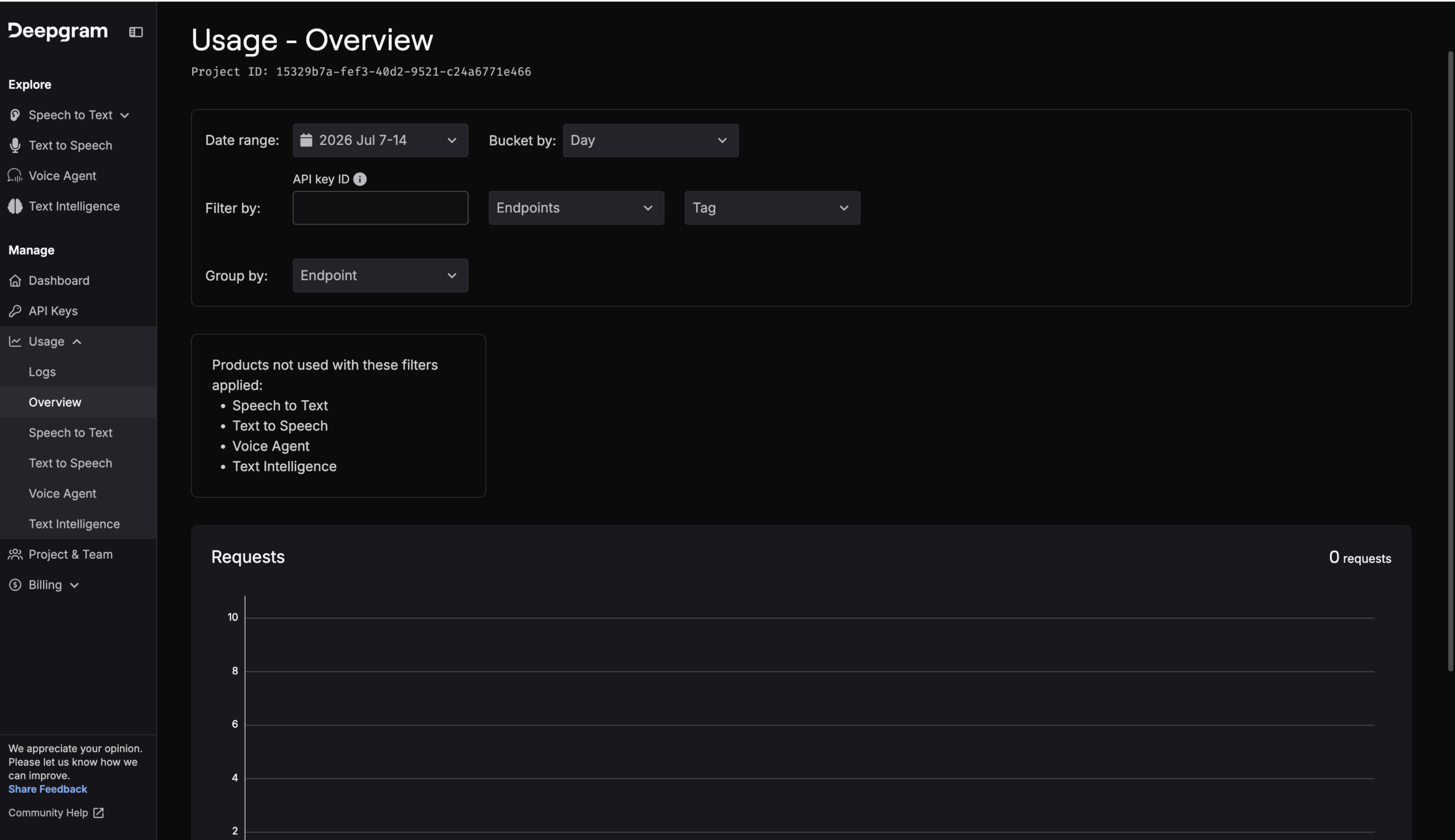Click "Text to Speech" in unused products list
The width and height of the screenshot is (1455, 840).
[280, 426]
